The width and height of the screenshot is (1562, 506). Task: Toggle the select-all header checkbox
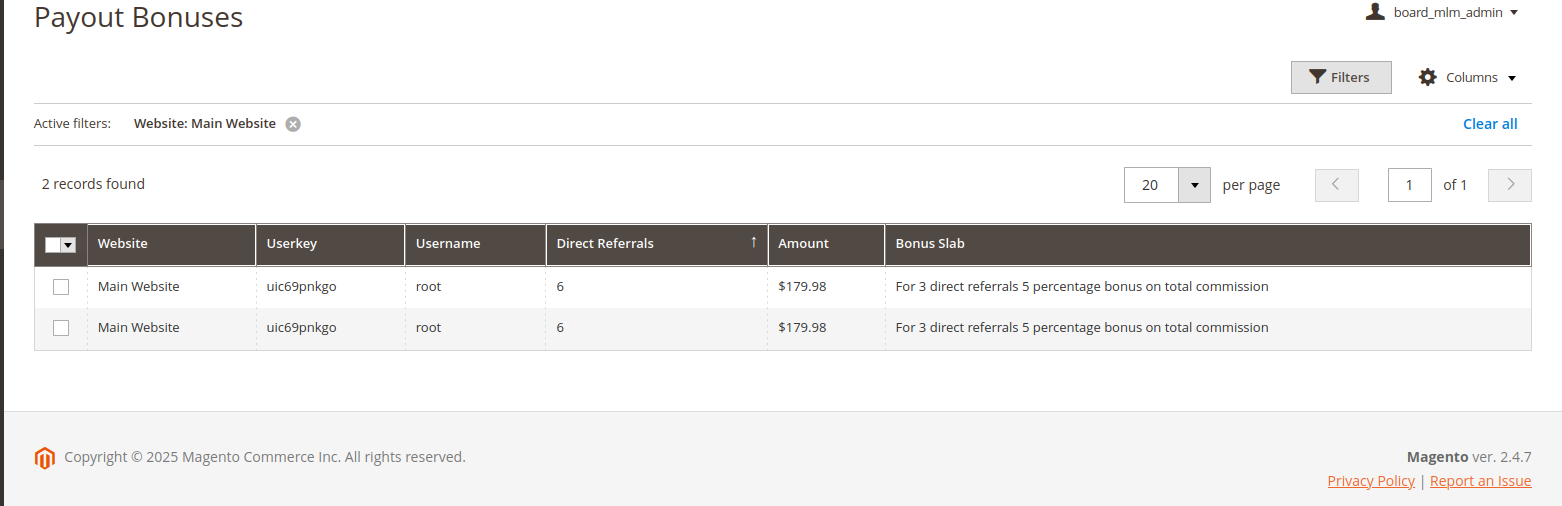(53, 245)
